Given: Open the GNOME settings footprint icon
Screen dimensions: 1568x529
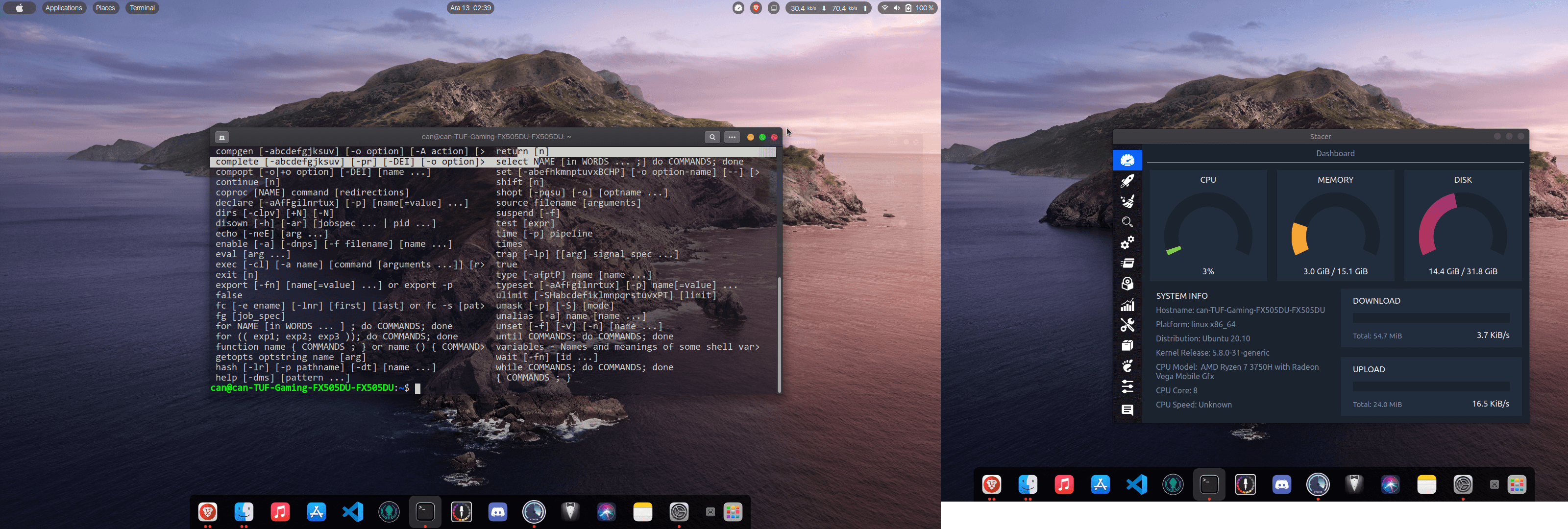Looking at the screenshot, I should coord(1127,366).
